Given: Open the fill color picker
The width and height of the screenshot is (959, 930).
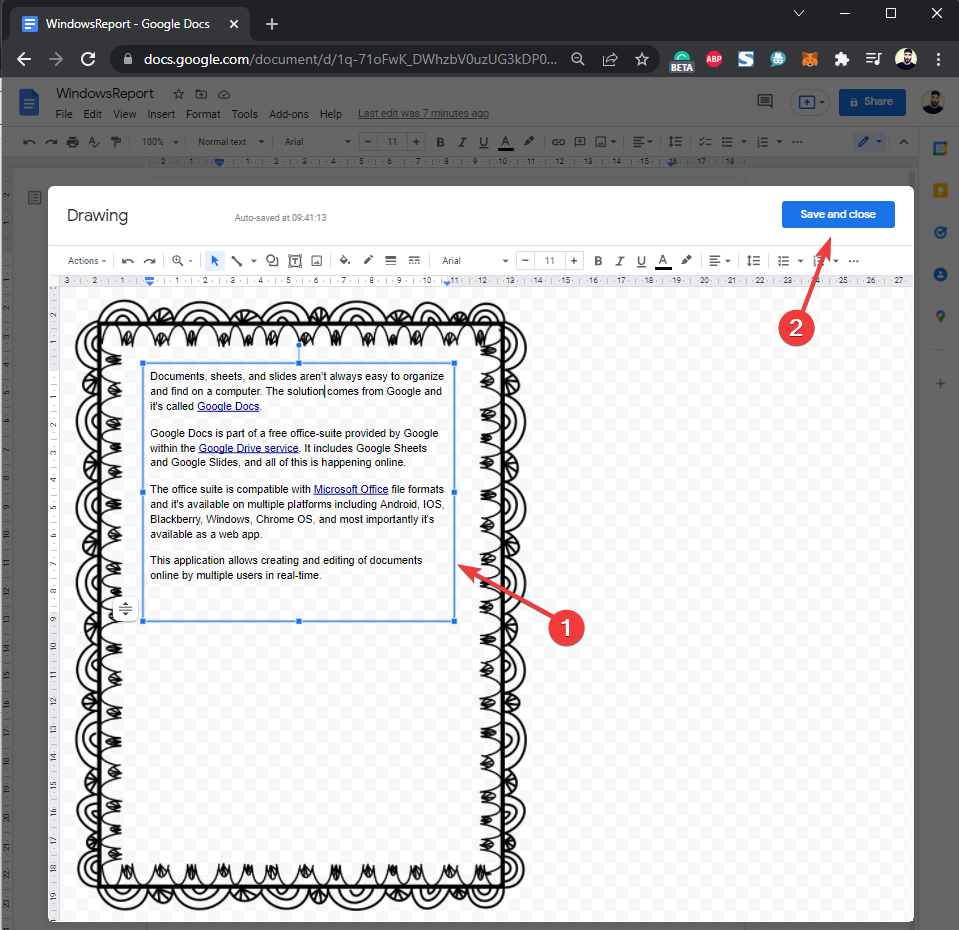Looking at the screenshot, I should click(344, 261).
